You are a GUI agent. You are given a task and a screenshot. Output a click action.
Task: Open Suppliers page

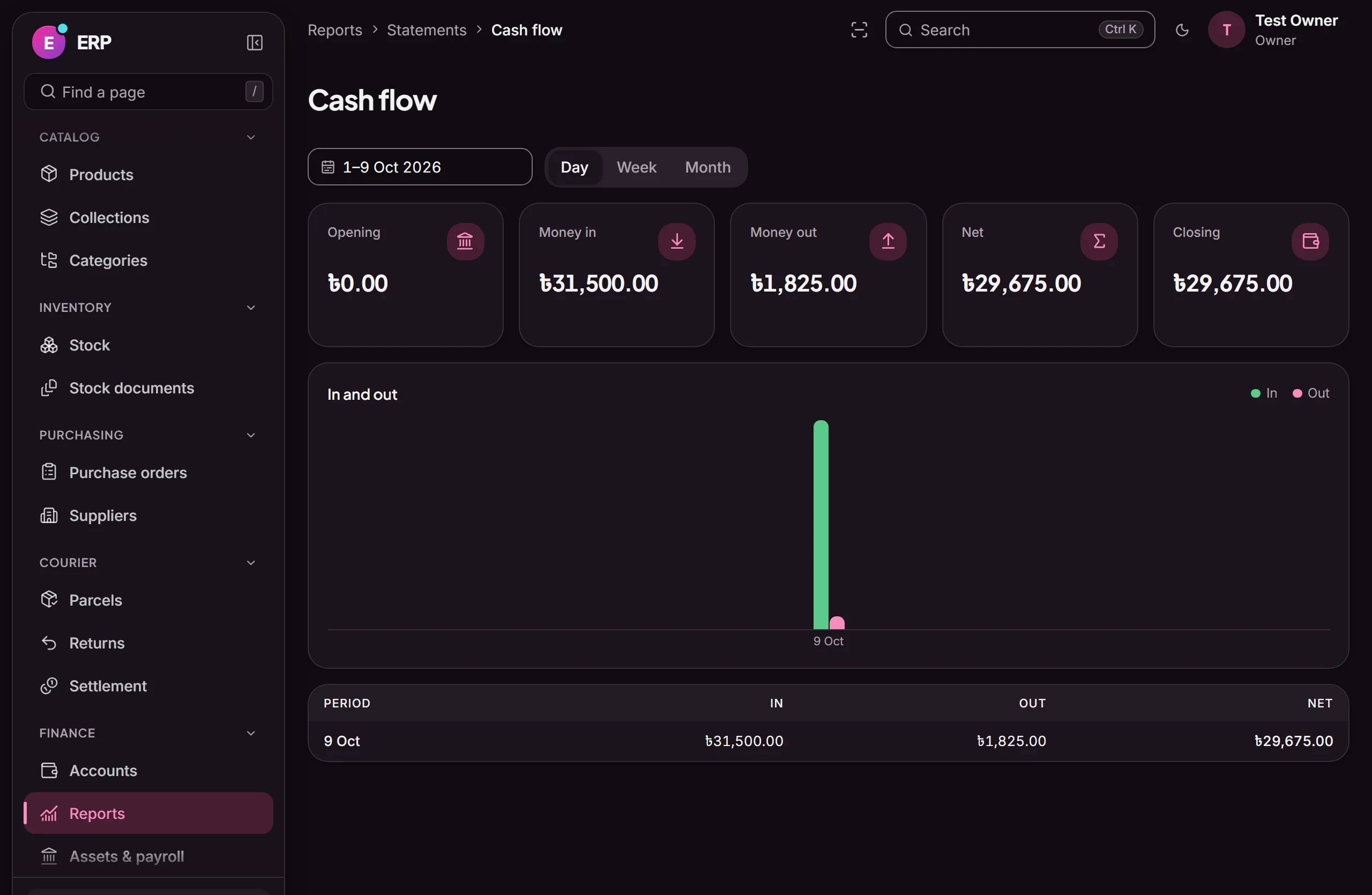[148, 515]
